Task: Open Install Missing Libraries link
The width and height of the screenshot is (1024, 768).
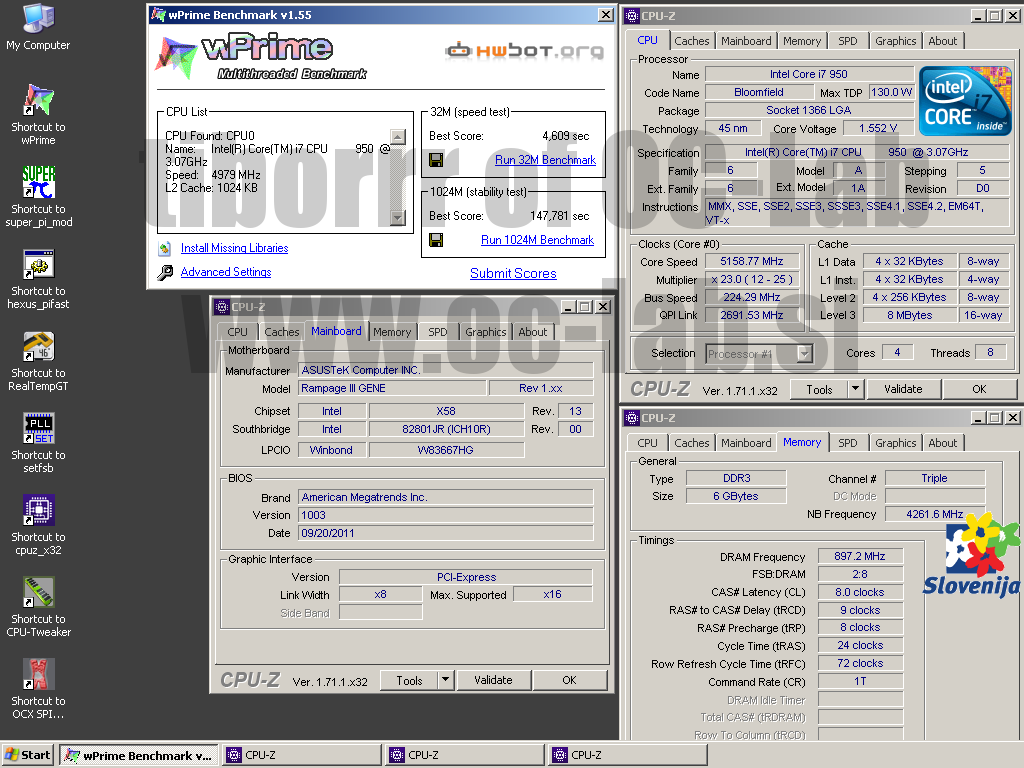Action: coord(234,248)
